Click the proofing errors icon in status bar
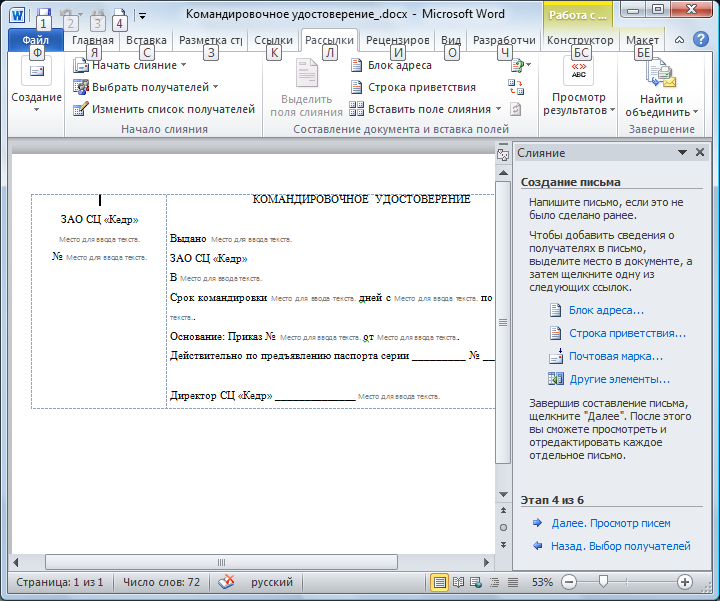The height and width of the screenshot is (601, 720). click(x=226, y=582)
